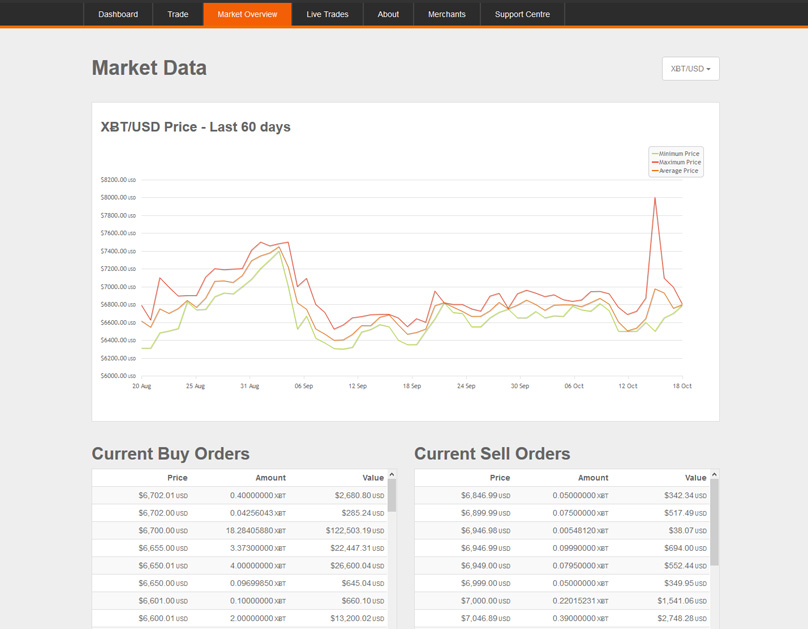808x629 pixels.
Task: Toggle the Average Price legend entry
Action: coord(675,171)
